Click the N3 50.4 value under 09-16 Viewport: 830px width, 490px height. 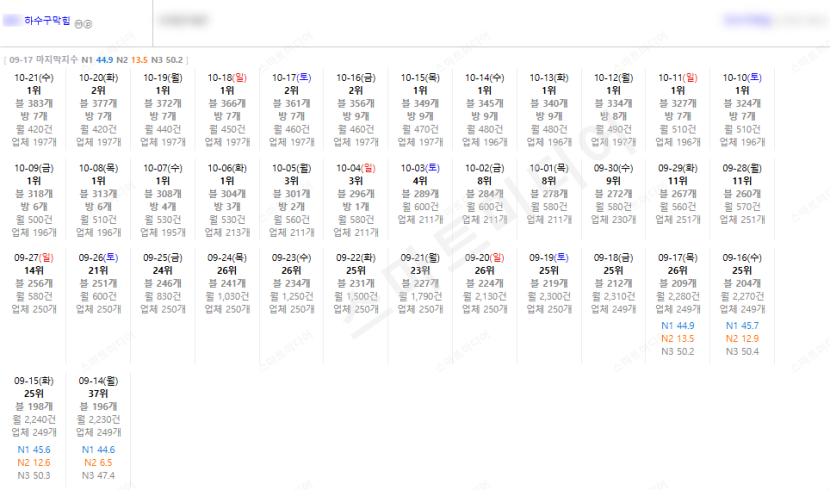742,352
